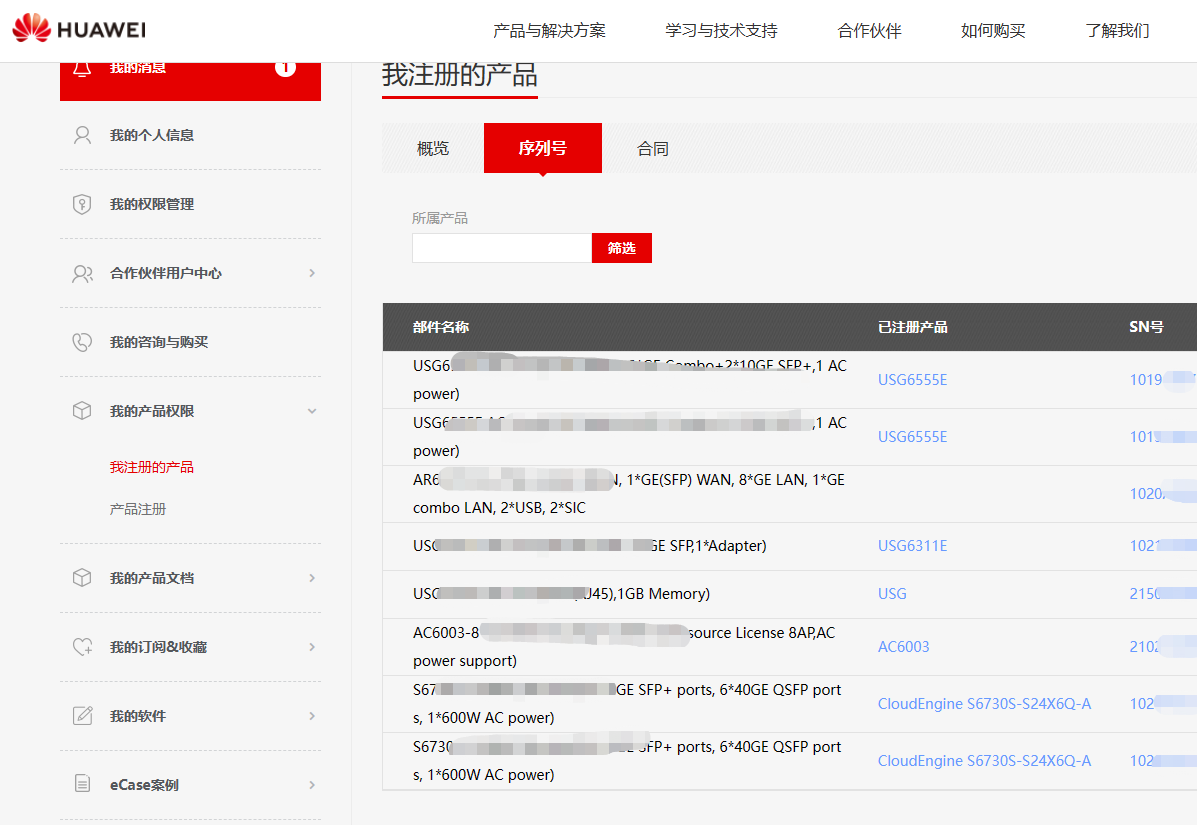The image size is (1197, 825).
Task: Switch to the 概览 tab
Action: tap(433, 149)
